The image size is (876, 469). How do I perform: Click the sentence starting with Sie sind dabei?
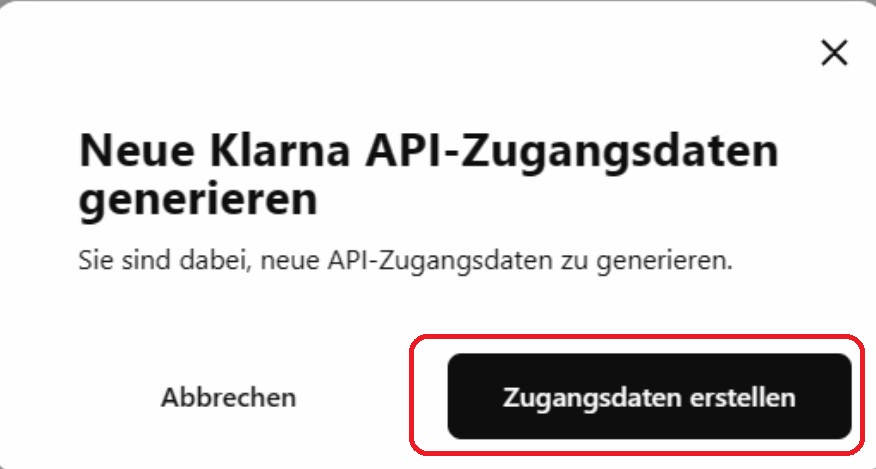[x=406, y=262]
